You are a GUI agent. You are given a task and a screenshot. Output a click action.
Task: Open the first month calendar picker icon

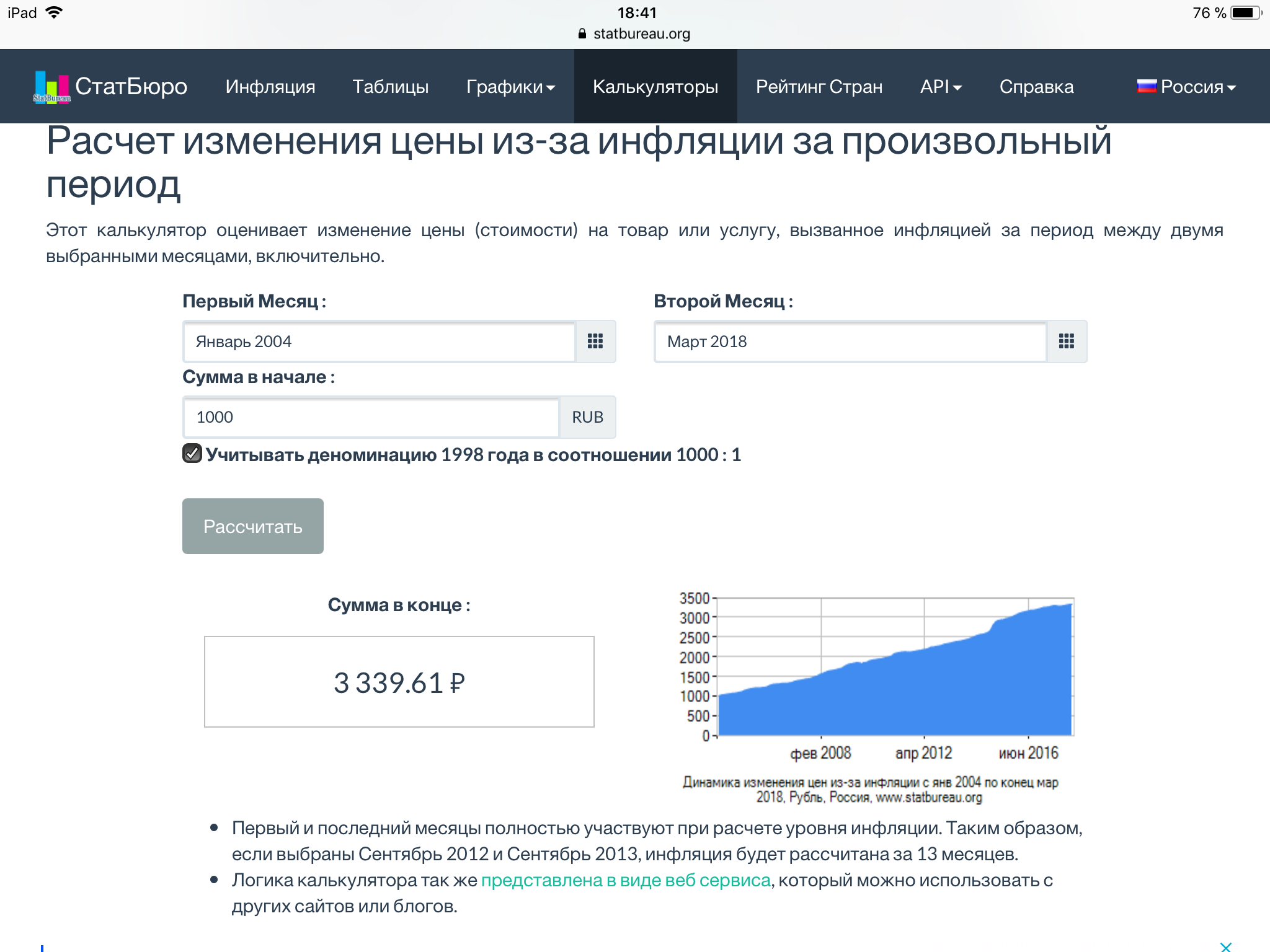click(x=595, y=342)
